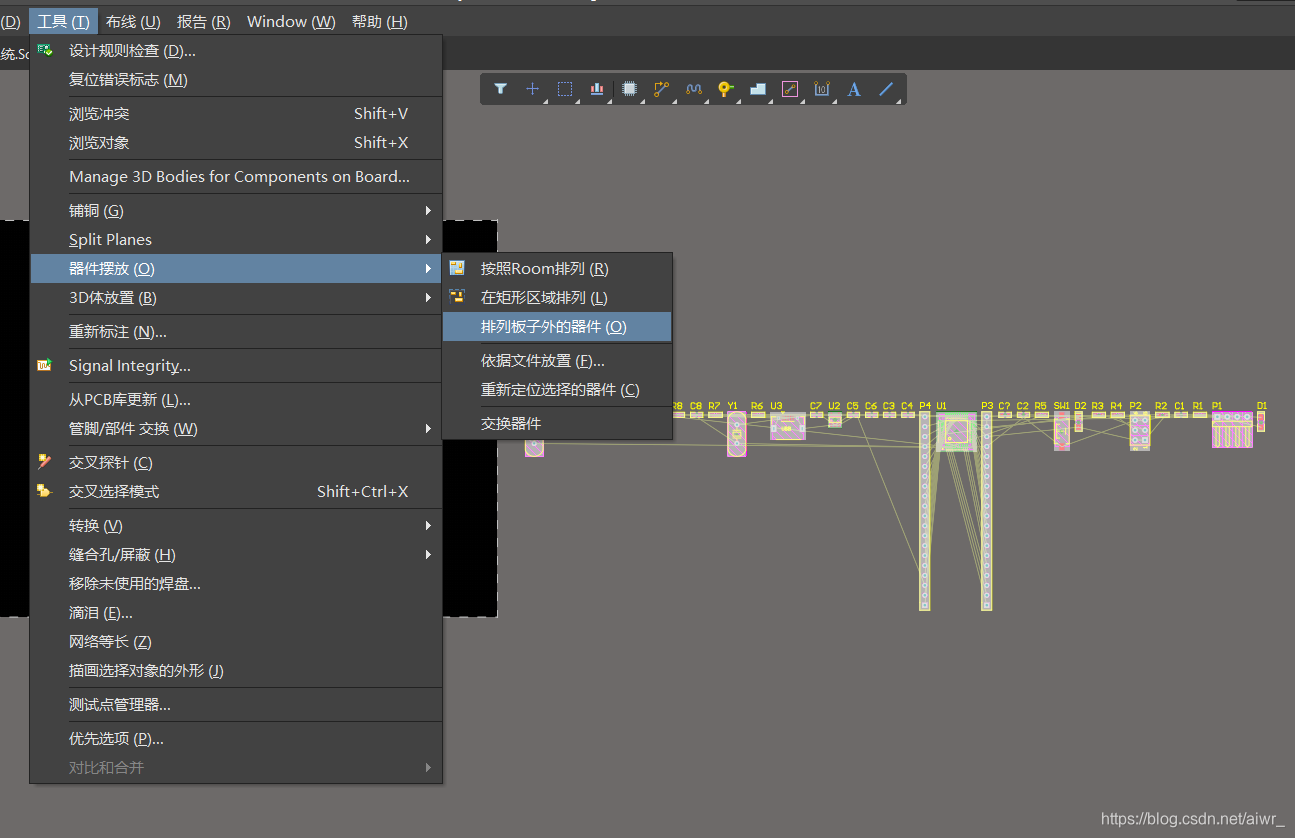The width and height of the screenshot is (1295, 838).
Task: Open the 工具 (T) menu
Action: [63, 21]
